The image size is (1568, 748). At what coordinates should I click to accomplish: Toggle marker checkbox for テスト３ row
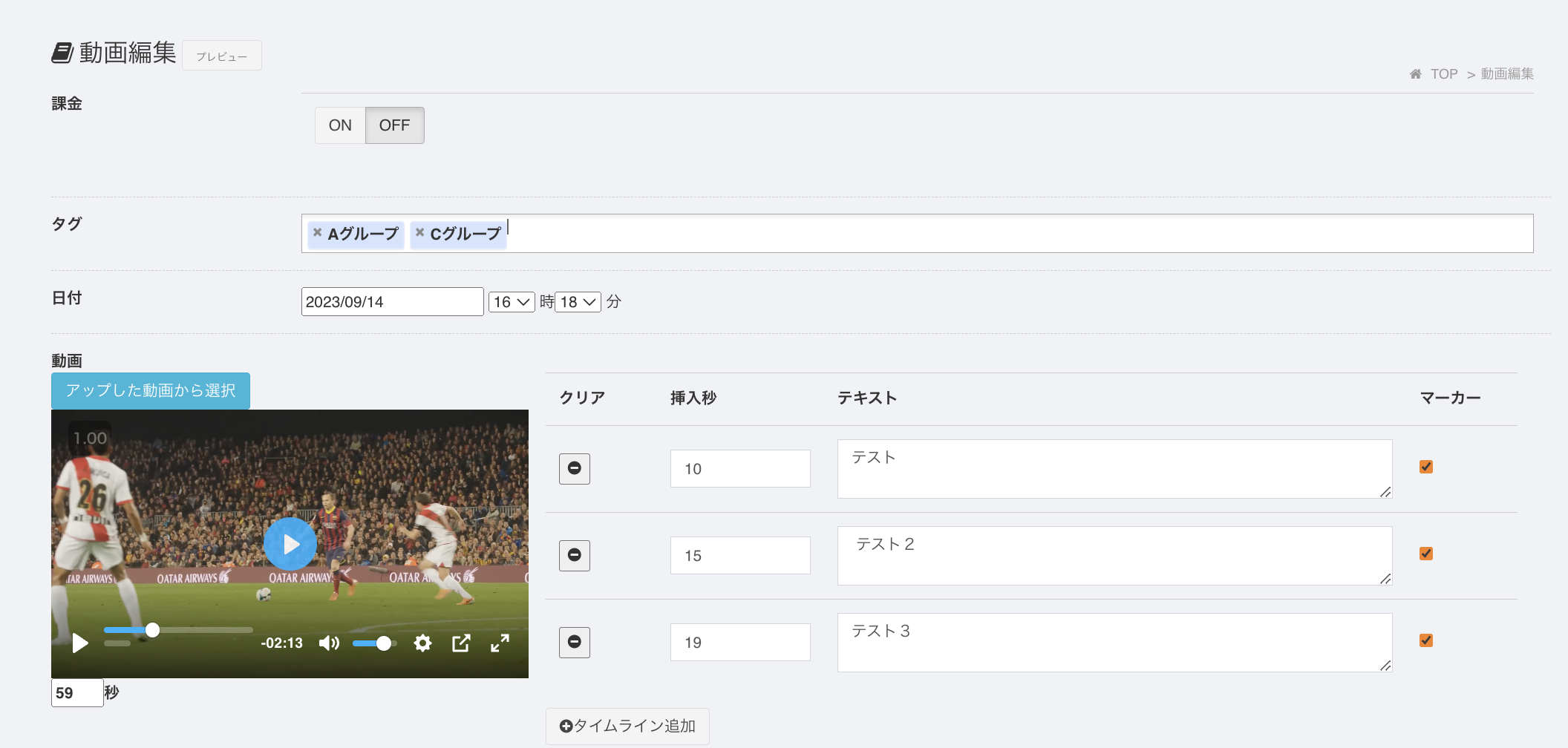(x=1426, y=640)
